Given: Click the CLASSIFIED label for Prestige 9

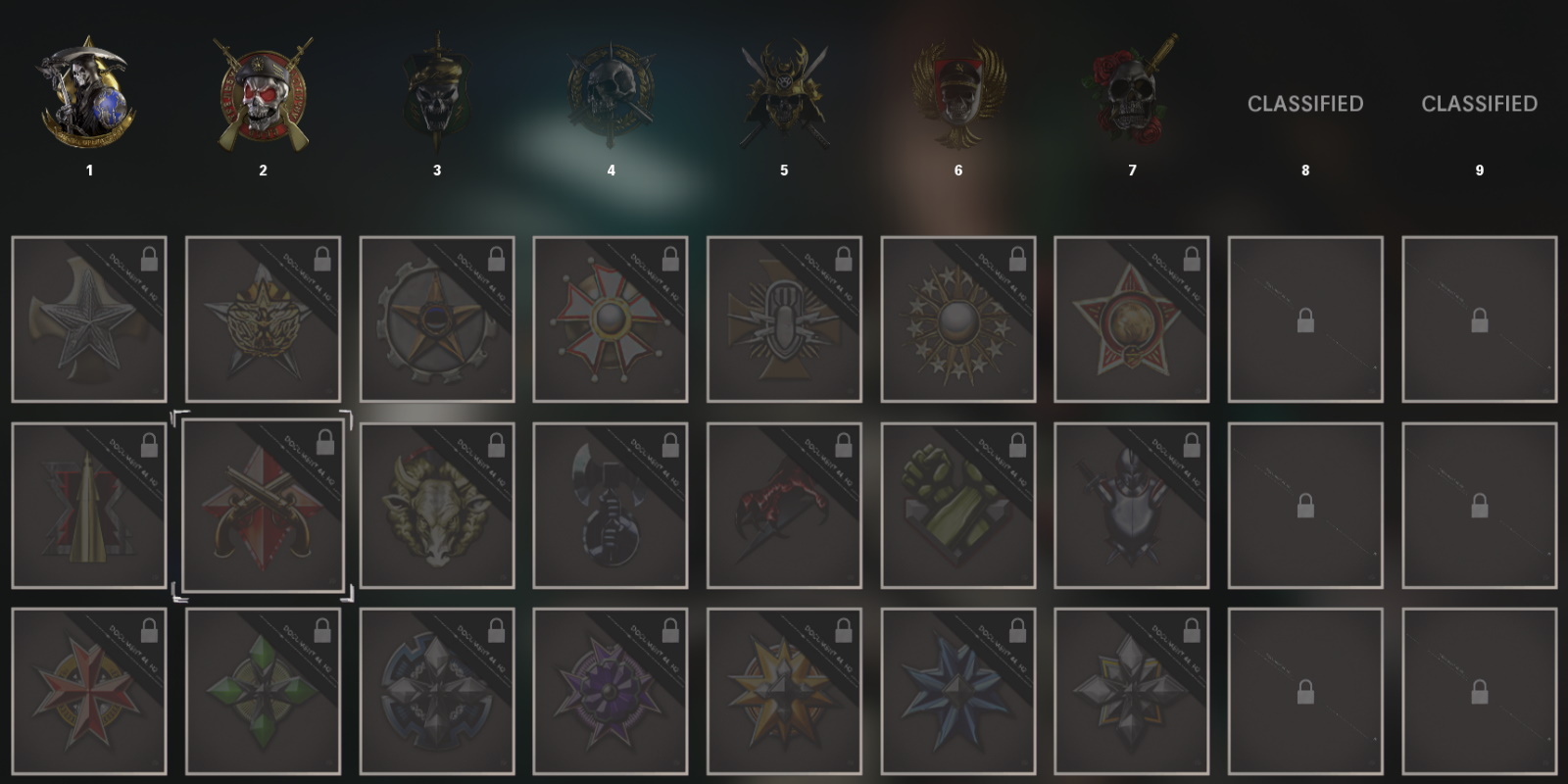Looking at the screenshot, I should [1480, 104].
